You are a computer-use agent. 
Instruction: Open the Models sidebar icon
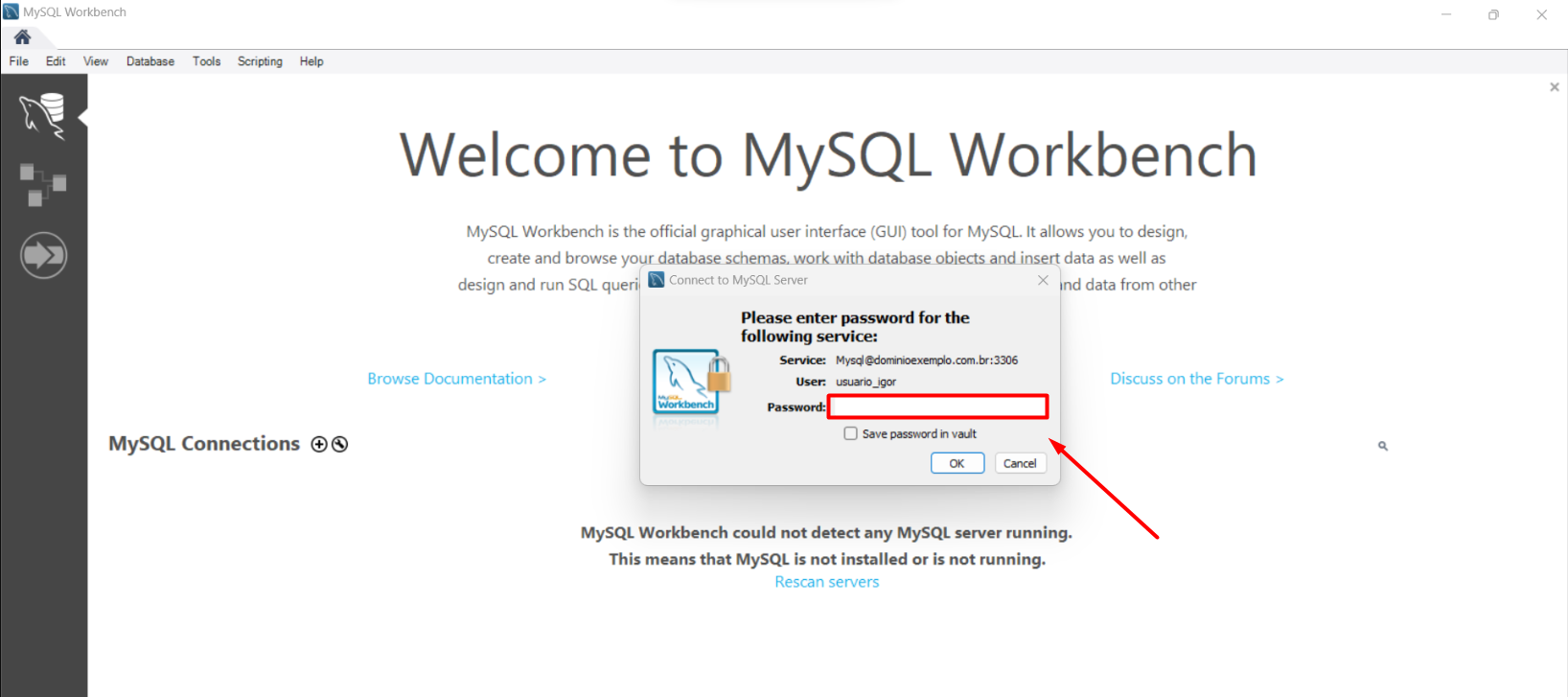[x=43, y=185]
